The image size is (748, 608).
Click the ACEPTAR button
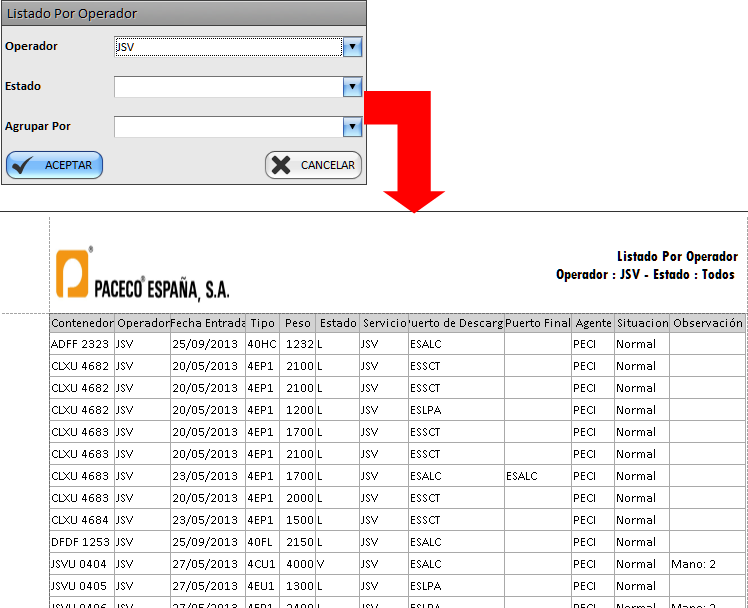(x=55, y=165)
